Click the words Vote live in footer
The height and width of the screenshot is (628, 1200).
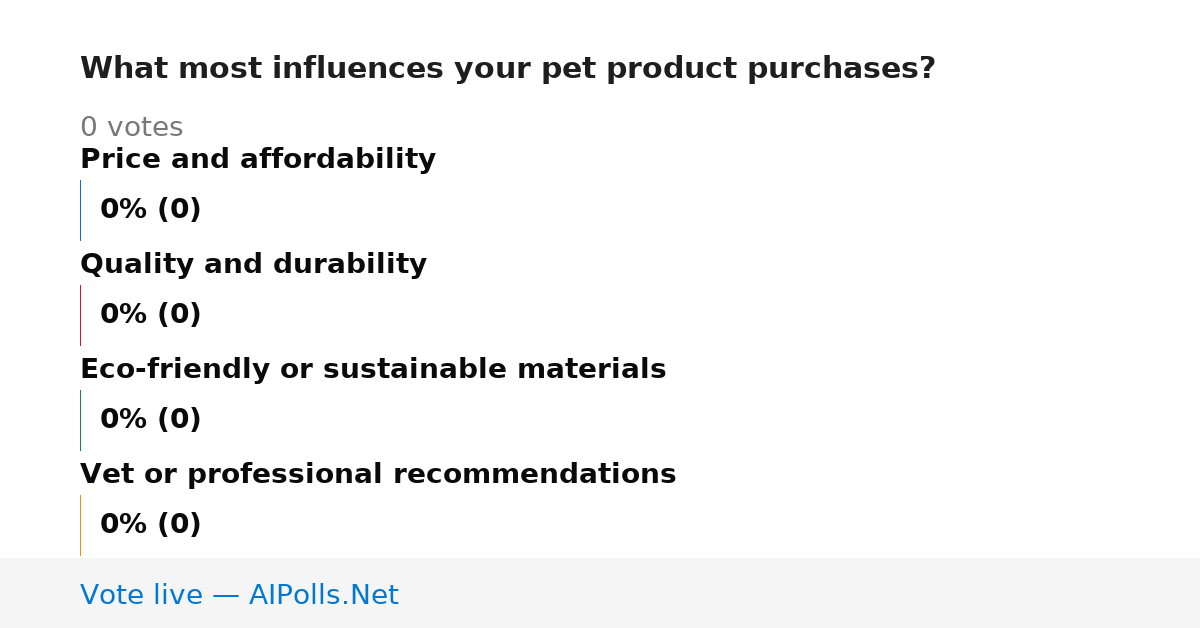[x=141, y=595]
